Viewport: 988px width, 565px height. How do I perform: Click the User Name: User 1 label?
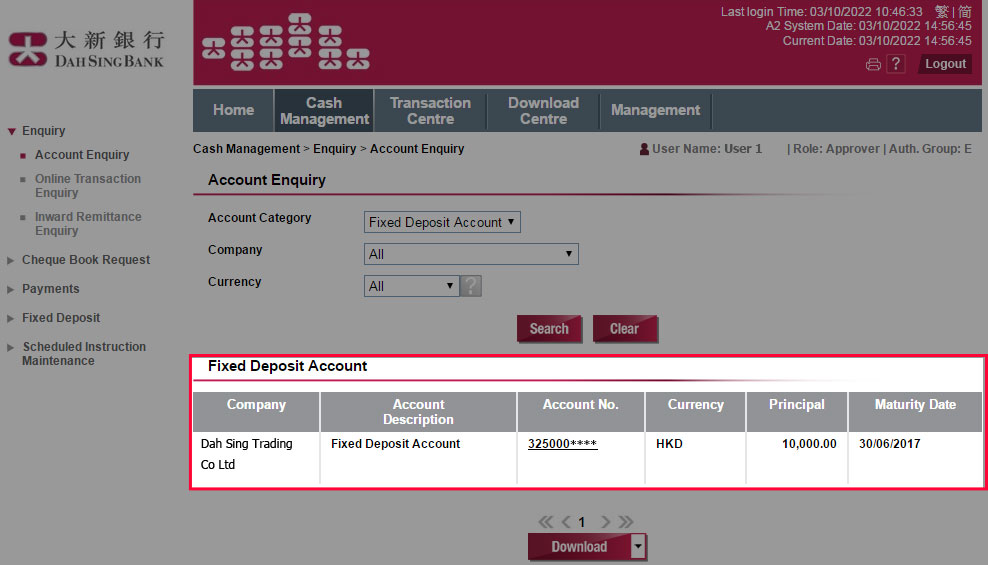(x=701, y=149)
